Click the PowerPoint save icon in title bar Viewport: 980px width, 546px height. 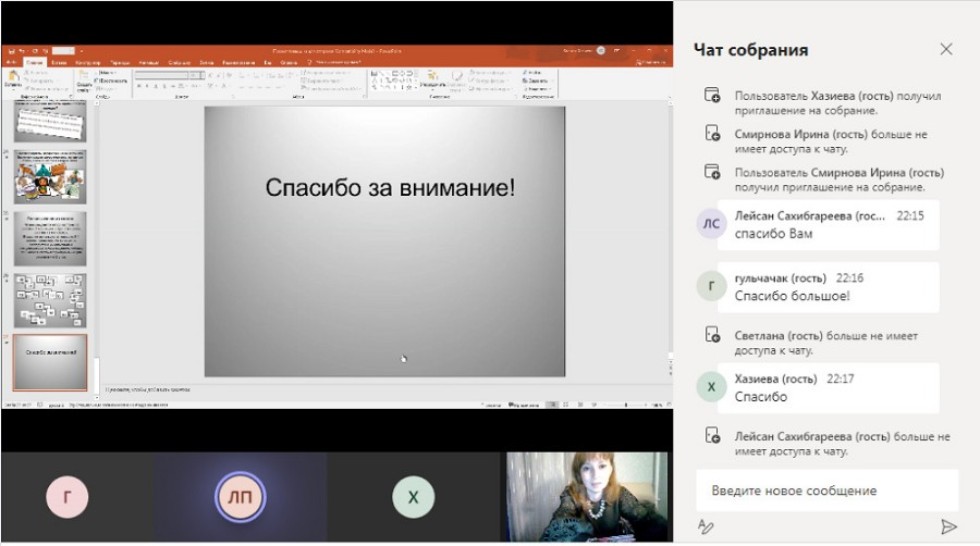click(9, 50)
